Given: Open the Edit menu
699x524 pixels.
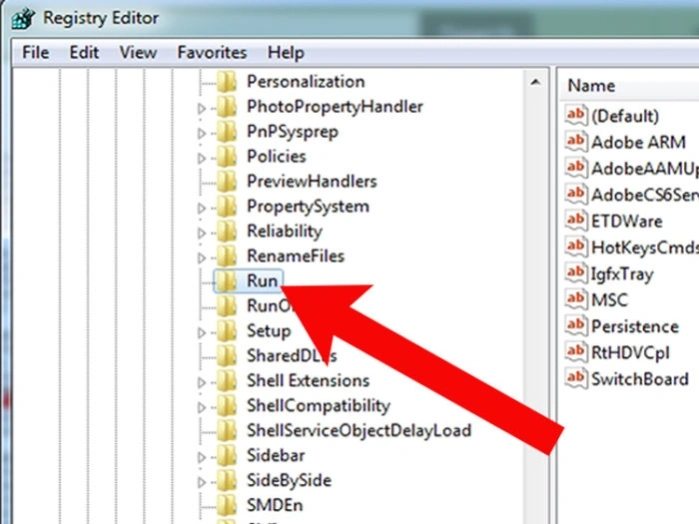Looking at the screenshot, I should tap(84, 53).
